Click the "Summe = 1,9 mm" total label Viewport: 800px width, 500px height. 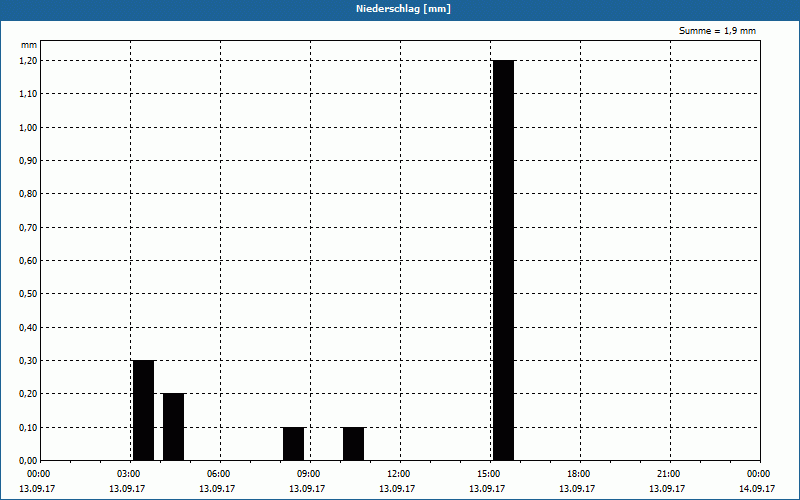(x=717, y=31)
